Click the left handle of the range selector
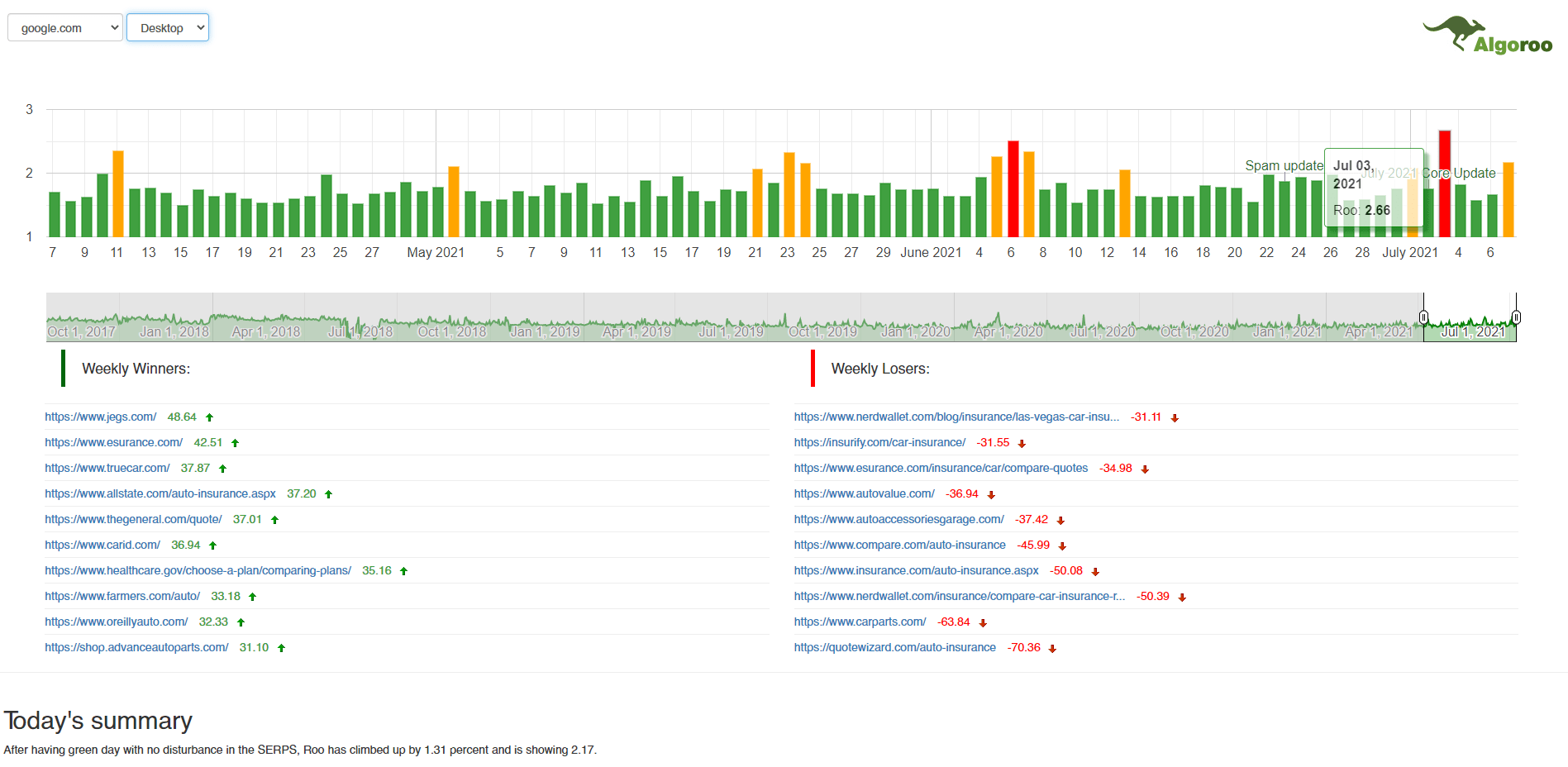 point(1423,317)
